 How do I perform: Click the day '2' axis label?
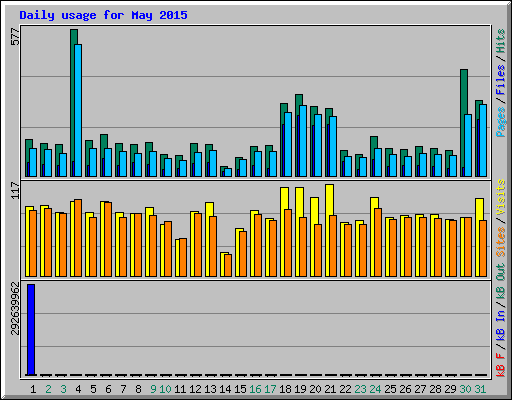(48, 389)
